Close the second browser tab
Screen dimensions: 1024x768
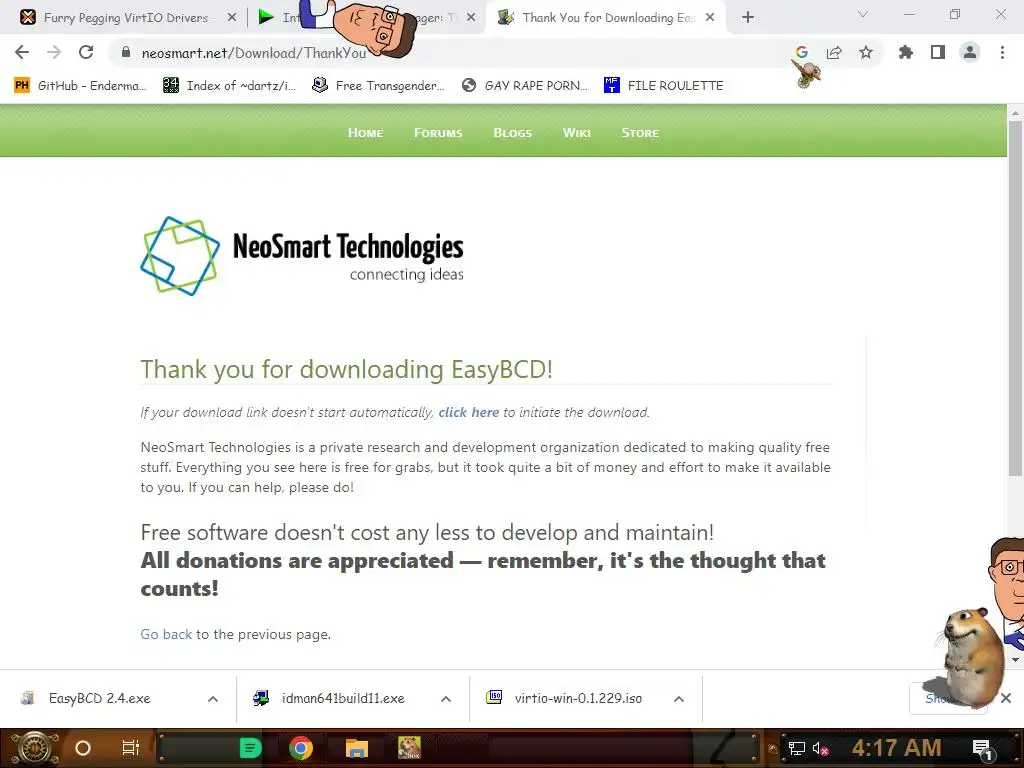tap(471, 18)
